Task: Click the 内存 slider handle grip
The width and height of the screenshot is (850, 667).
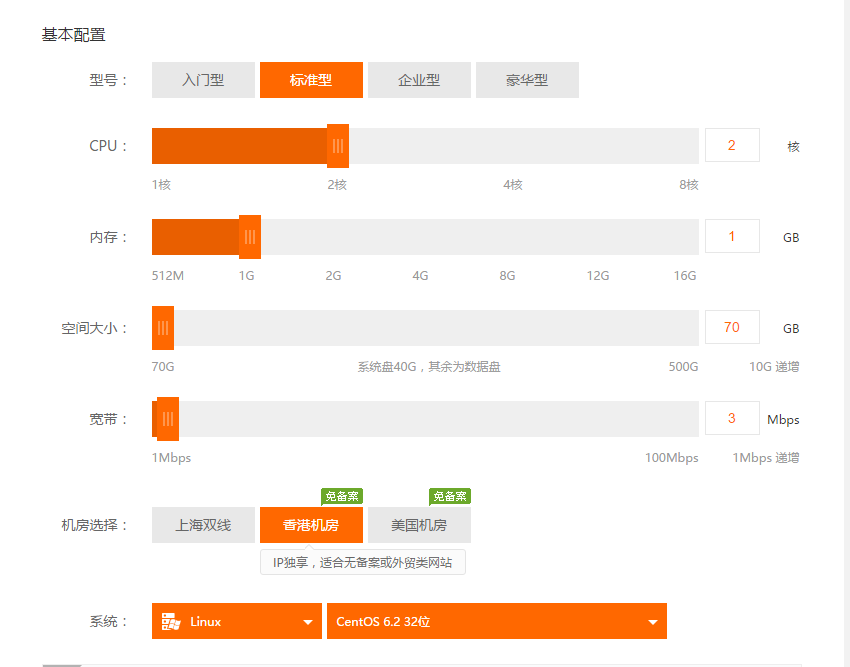Action: 250,237
